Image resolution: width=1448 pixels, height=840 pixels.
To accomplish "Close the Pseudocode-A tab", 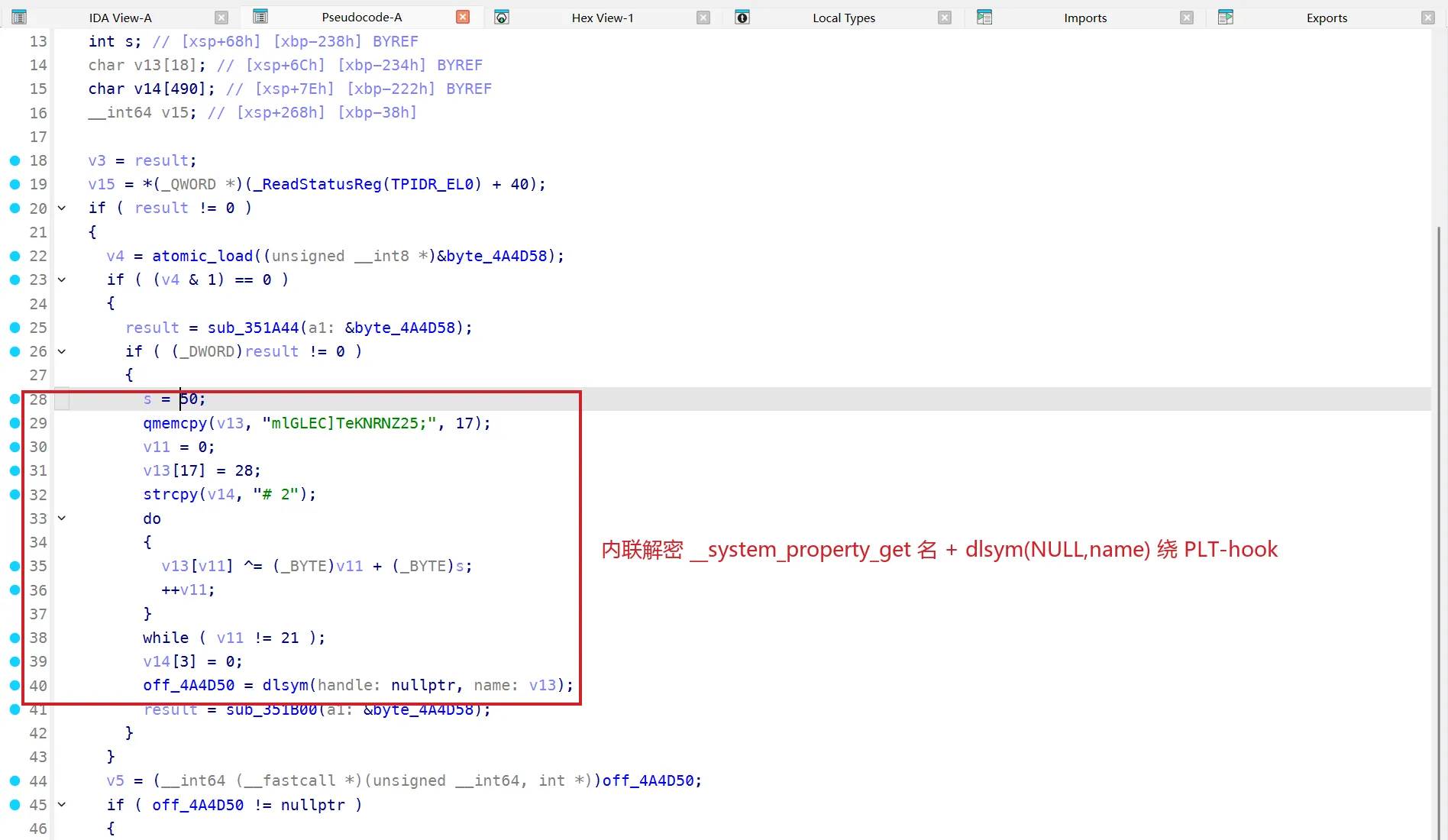I will point(463,17).
